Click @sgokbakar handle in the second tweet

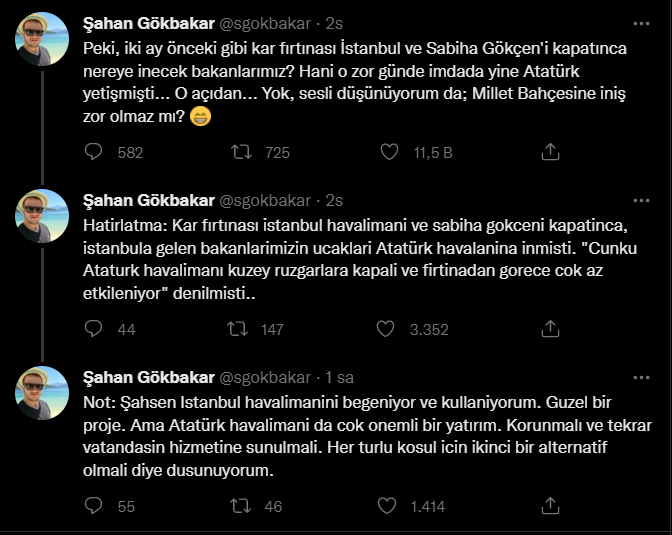coord(266,200)
